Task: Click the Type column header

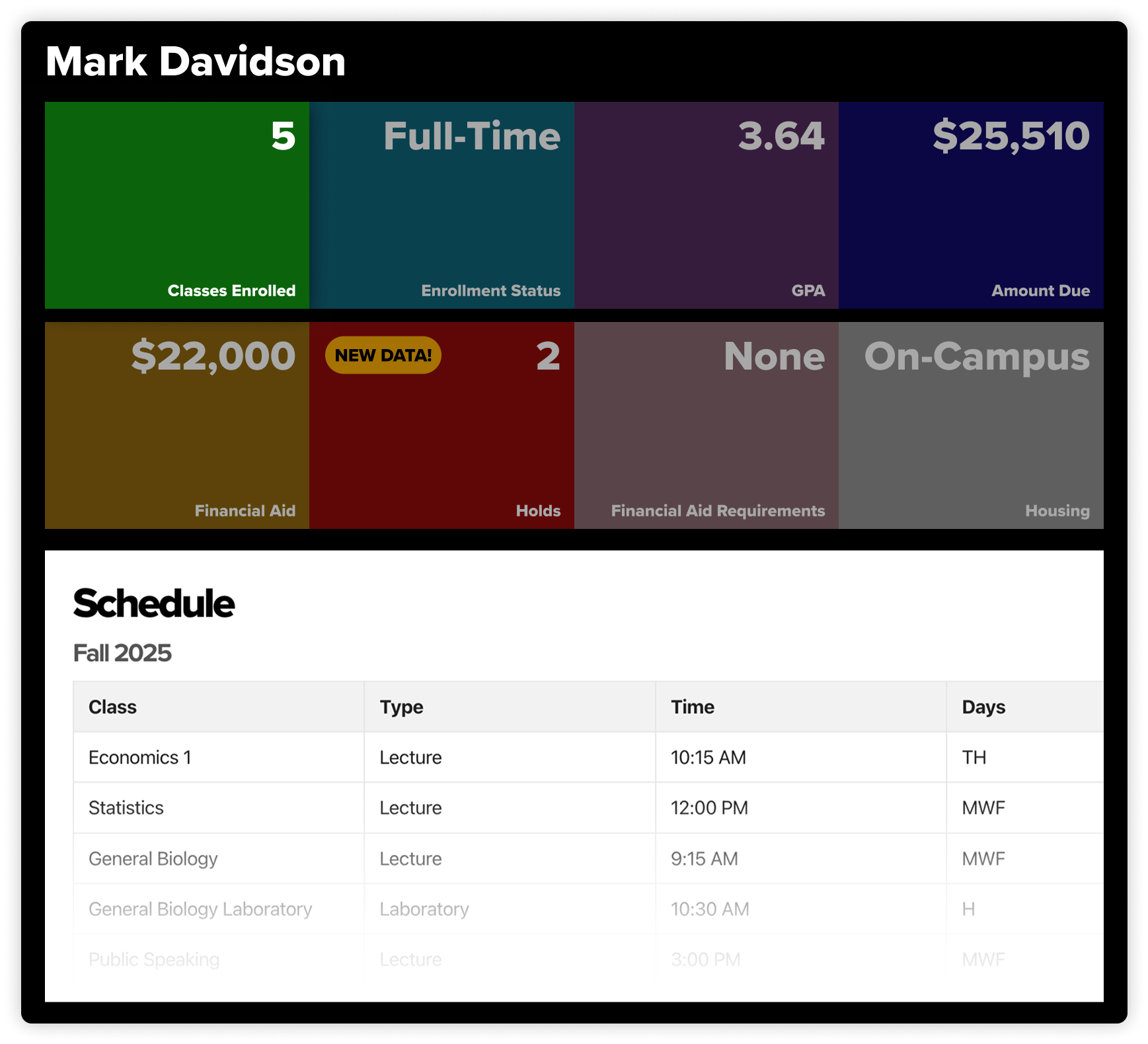Action: point(510,707)
